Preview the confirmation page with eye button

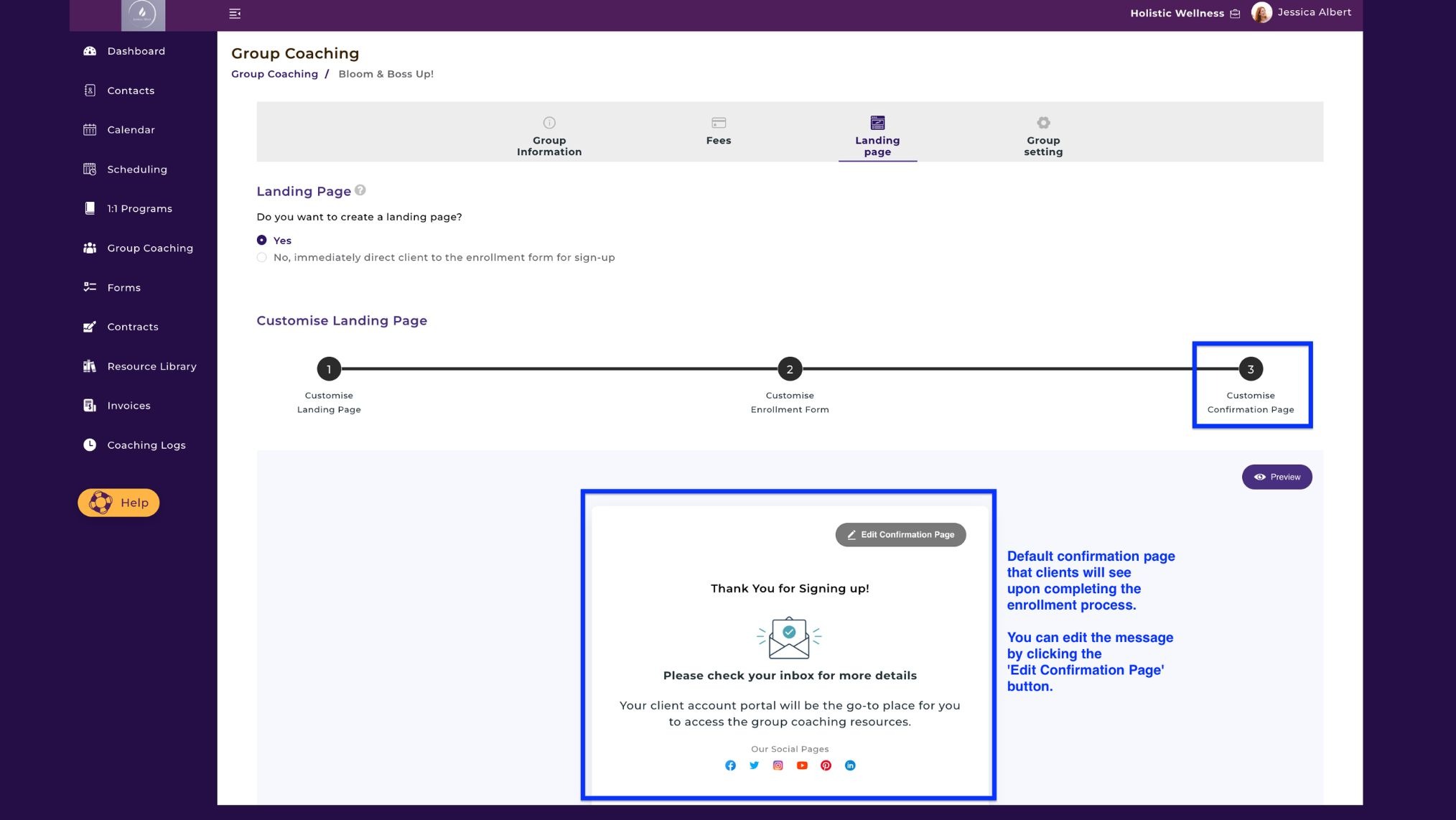[1277, 477]
